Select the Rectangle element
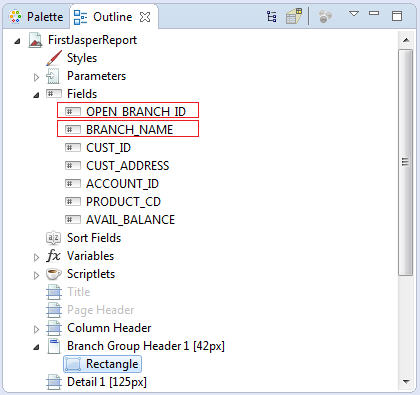The width and height of the screenshot is (420, 395). 102,364
